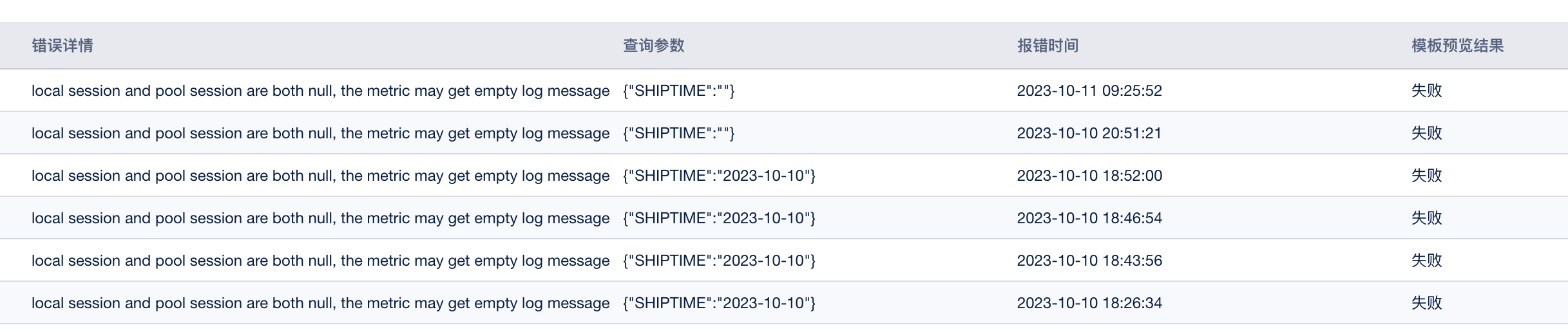Click the 报错时间 column header
Viewport: 1568px width, 332px height.
pyautogui.click(x=1048, y=46)
